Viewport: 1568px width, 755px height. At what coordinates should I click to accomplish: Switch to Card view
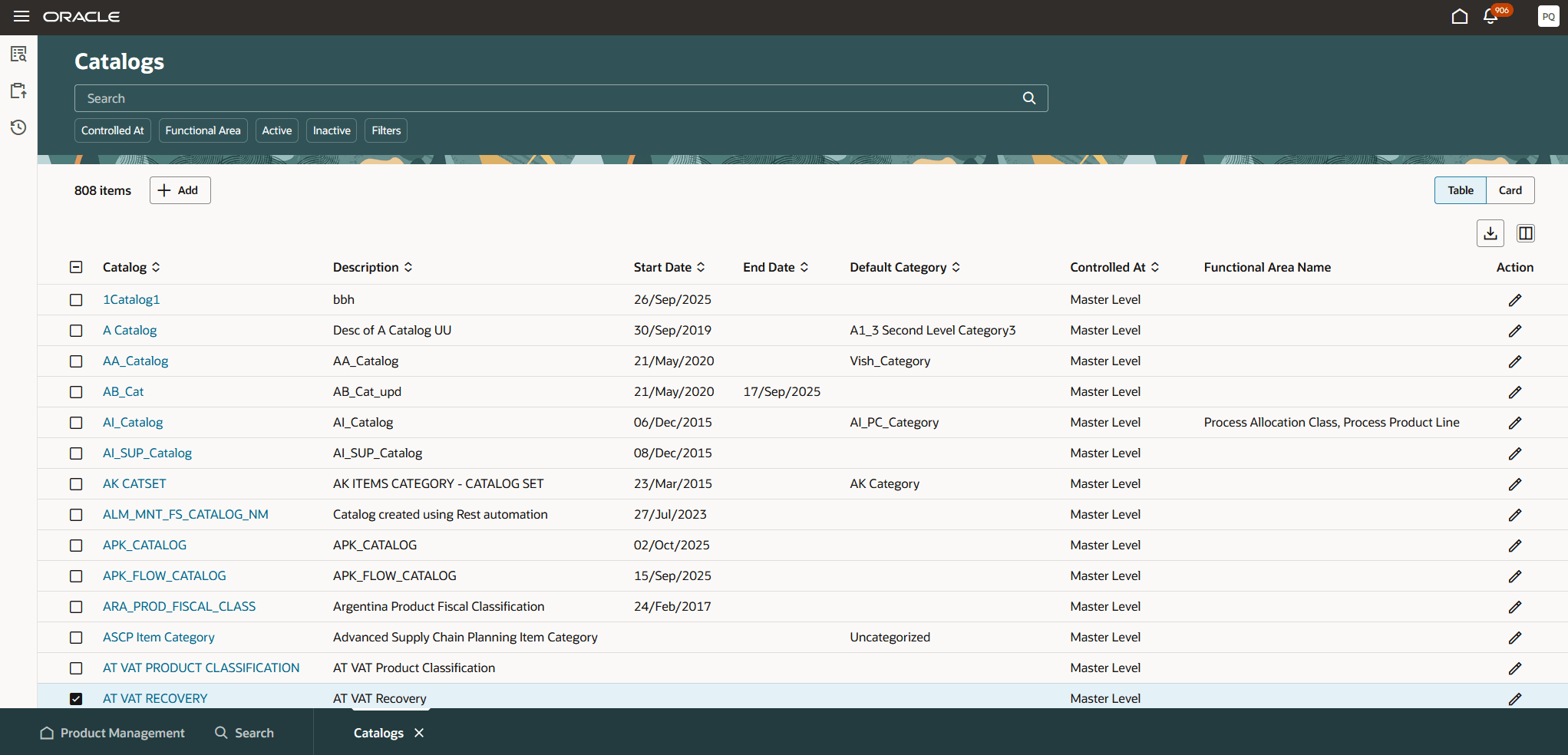(x=1509, y=190)
